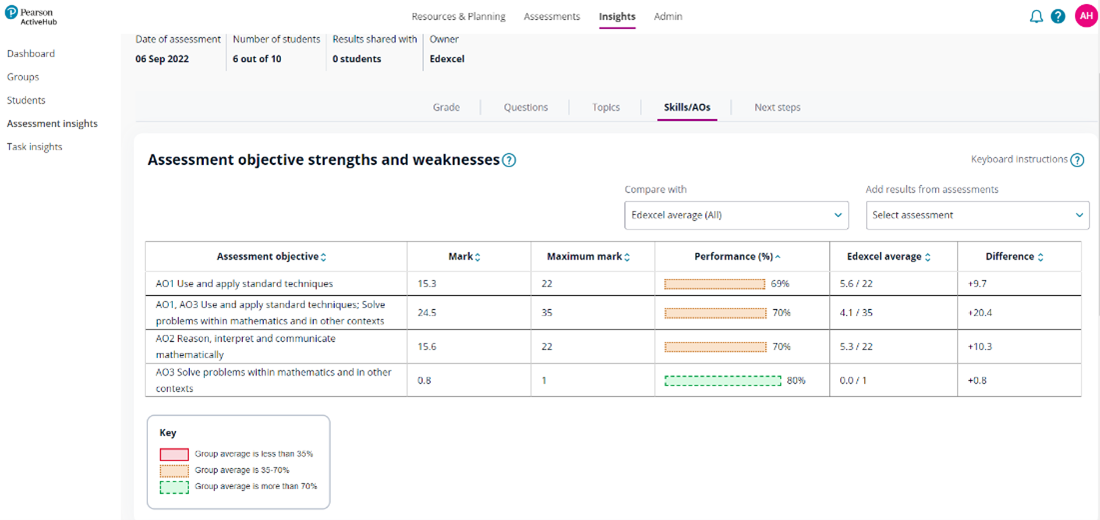The height and width of the screenshot is (520, 1100).
Task: Open the notifications bell icon
Action: tap(1036, 17)
